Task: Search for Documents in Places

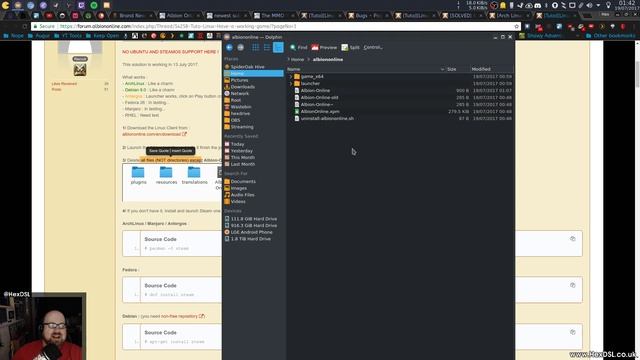Action: pyautogui.click(x=253, y=181)
